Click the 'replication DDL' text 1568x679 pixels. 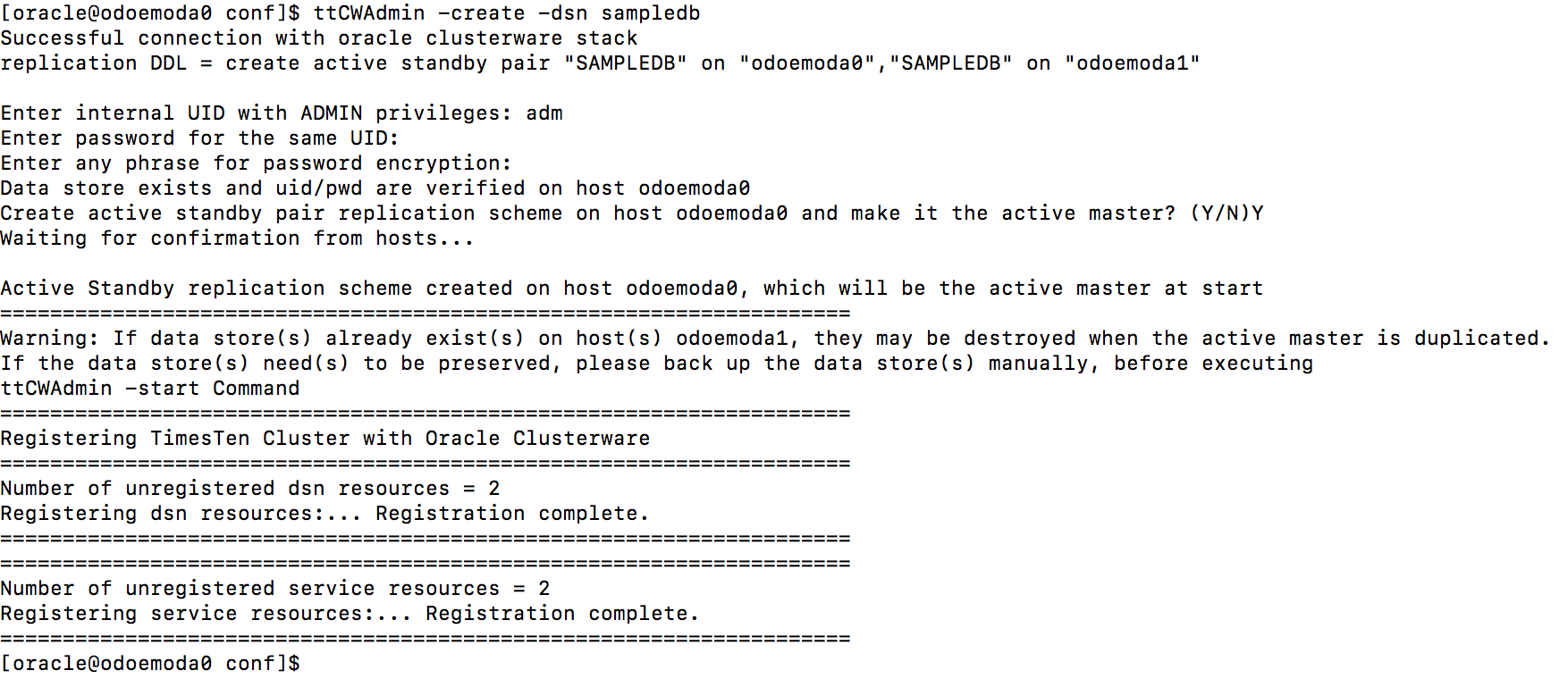coord(94,63)
